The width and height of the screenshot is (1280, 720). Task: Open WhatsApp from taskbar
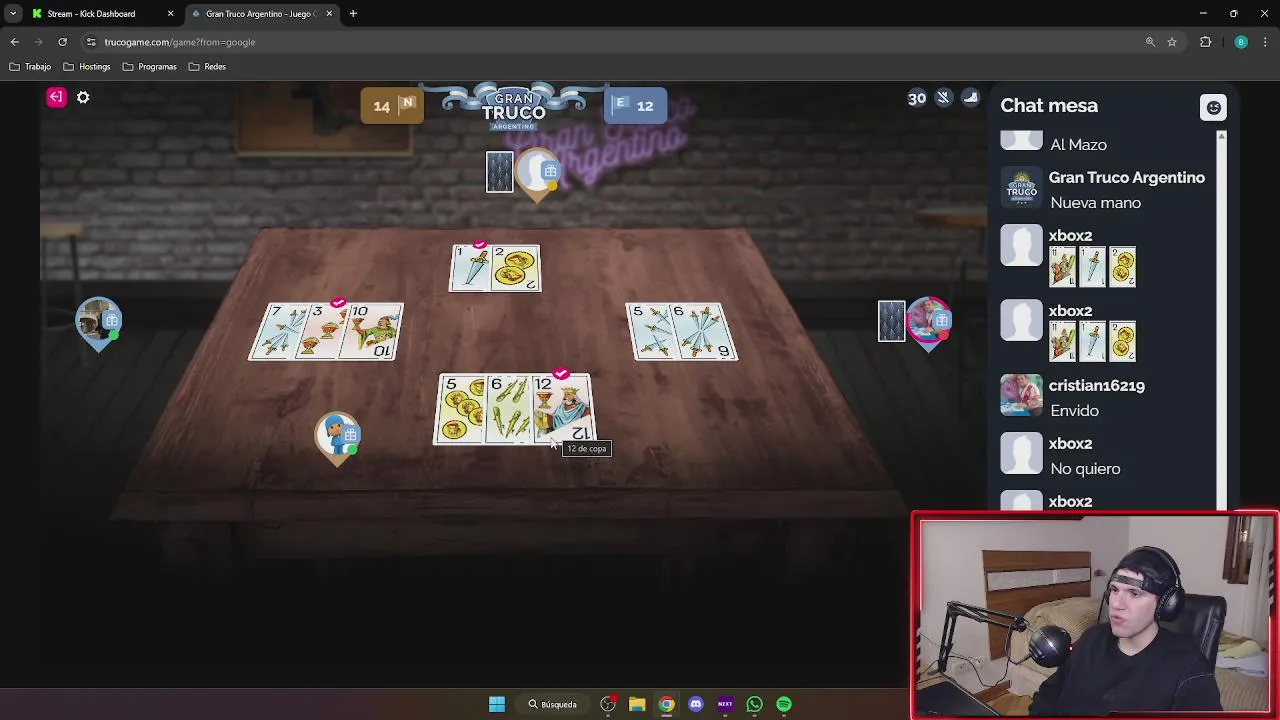755,704
